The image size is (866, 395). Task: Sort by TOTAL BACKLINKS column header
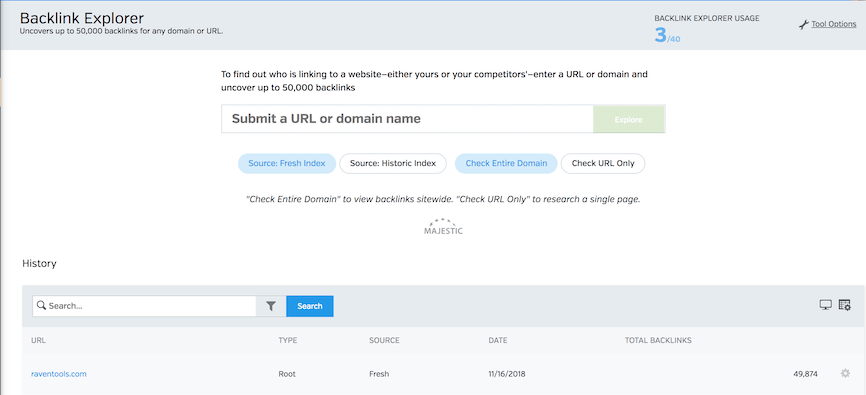[x=658, y=340]
